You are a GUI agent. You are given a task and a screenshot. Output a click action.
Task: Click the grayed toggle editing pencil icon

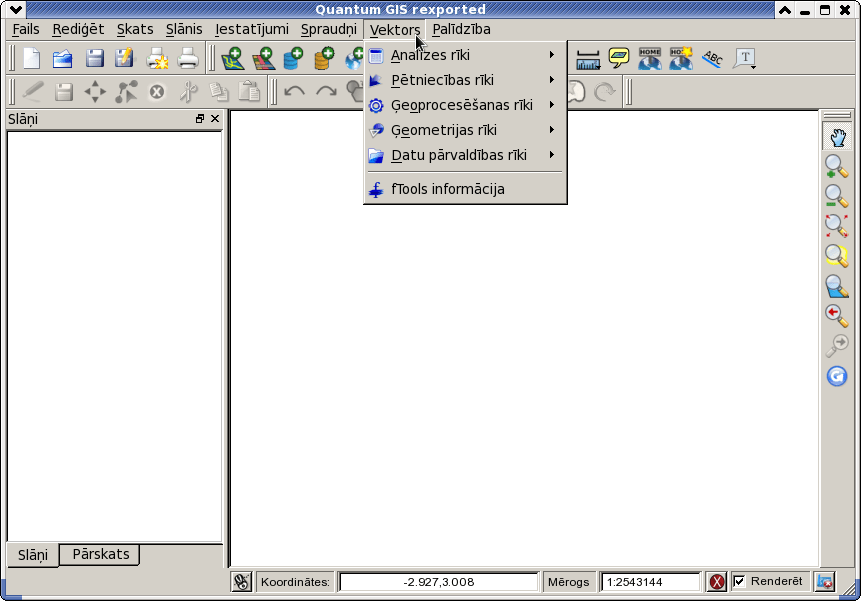32,91
